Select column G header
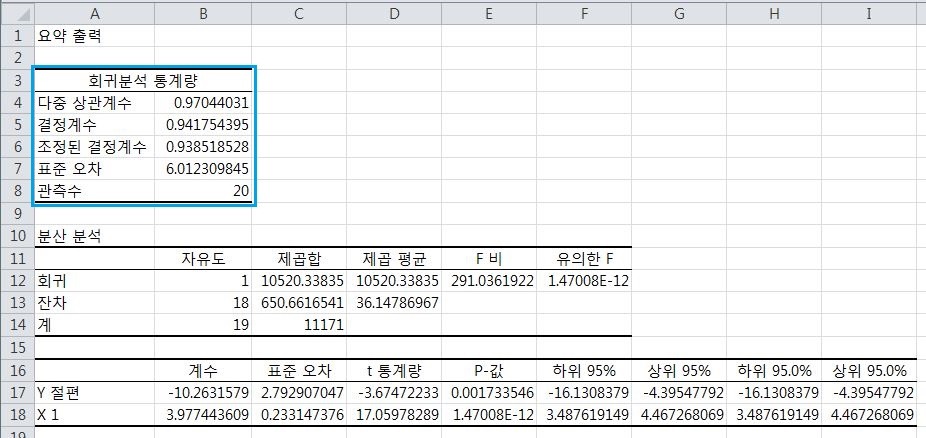Viewport: 926px width, 438px height. pos(679,14)
